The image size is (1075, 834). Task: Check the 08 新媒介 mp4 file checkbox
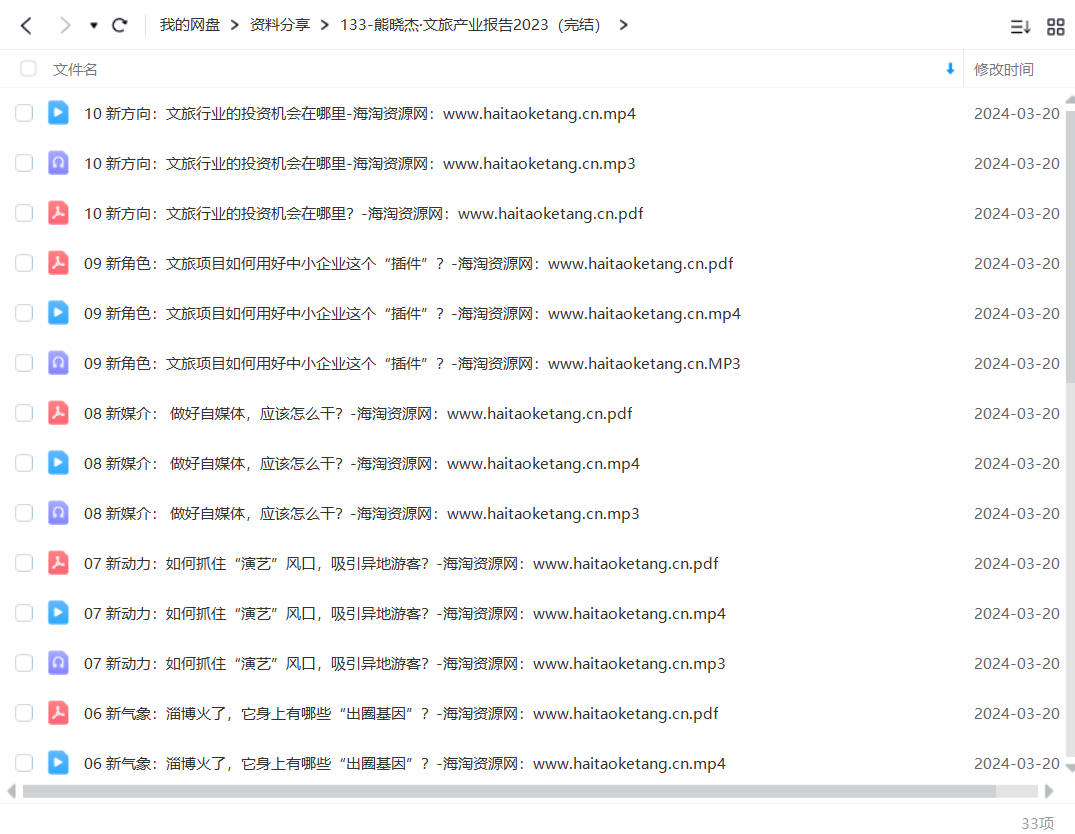pyautogui.click(x=24, y=464)
